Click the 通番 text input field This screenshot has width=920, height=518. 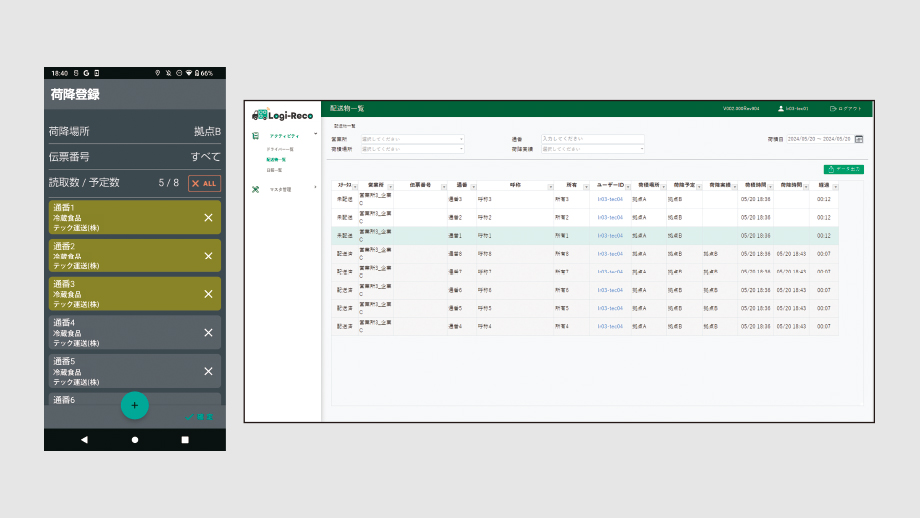(592, 139)
